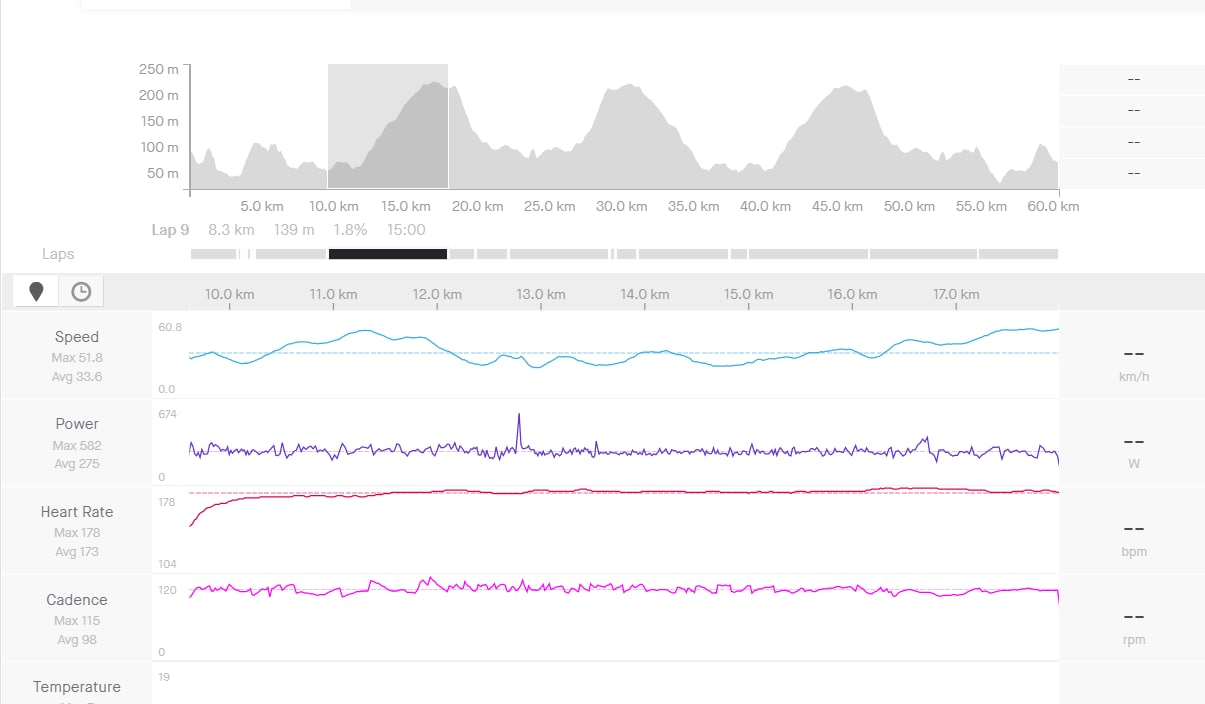Viewport: 1205px width, 704px height.
Task: Switch x-axis to distance with pin icon
Action: (37, 292)
